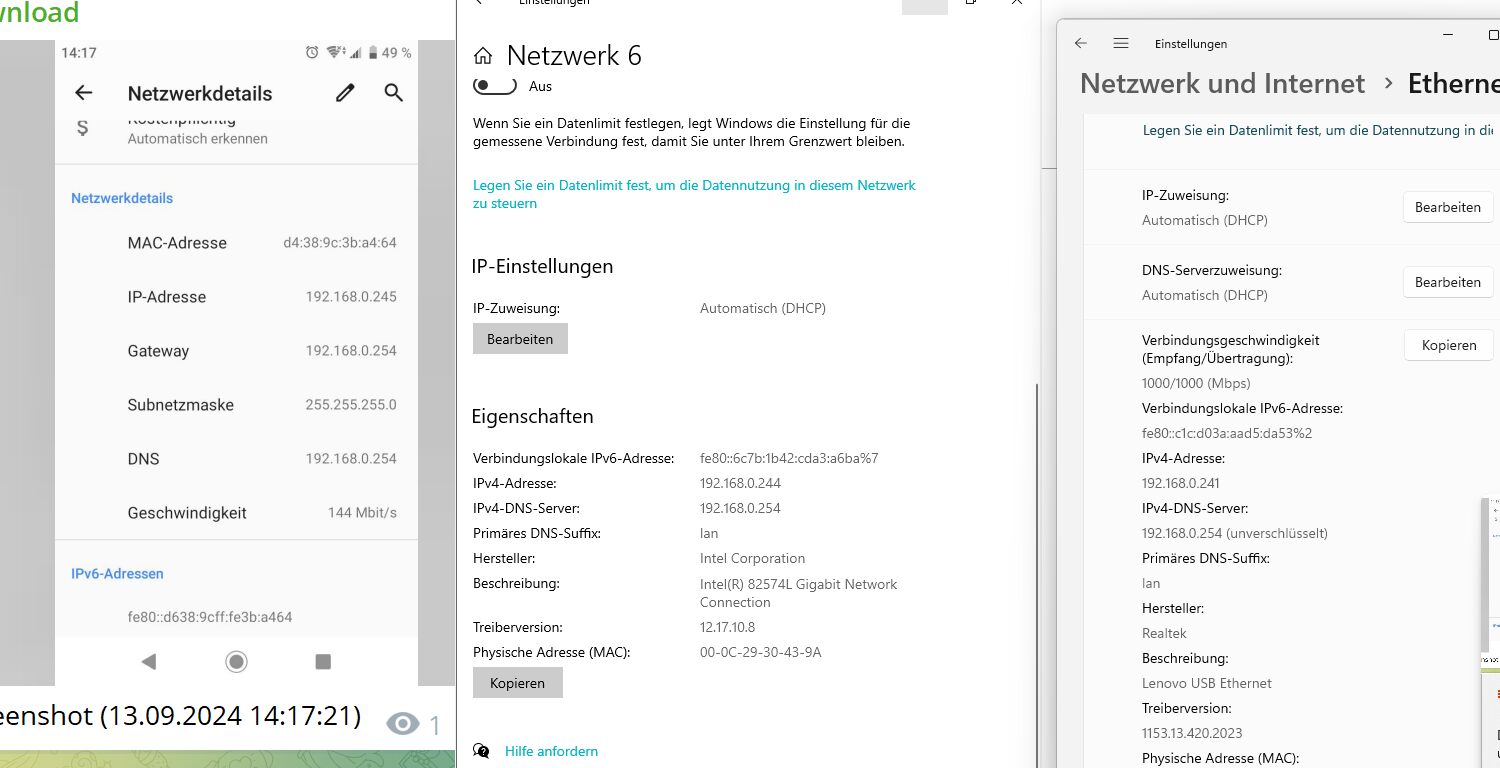This screenshot has width=1500, height=768.
Task: Click the fe80::6c7b:1b42:cda3:a6ba%7 IPv6 value
Action: click(789, 458)
